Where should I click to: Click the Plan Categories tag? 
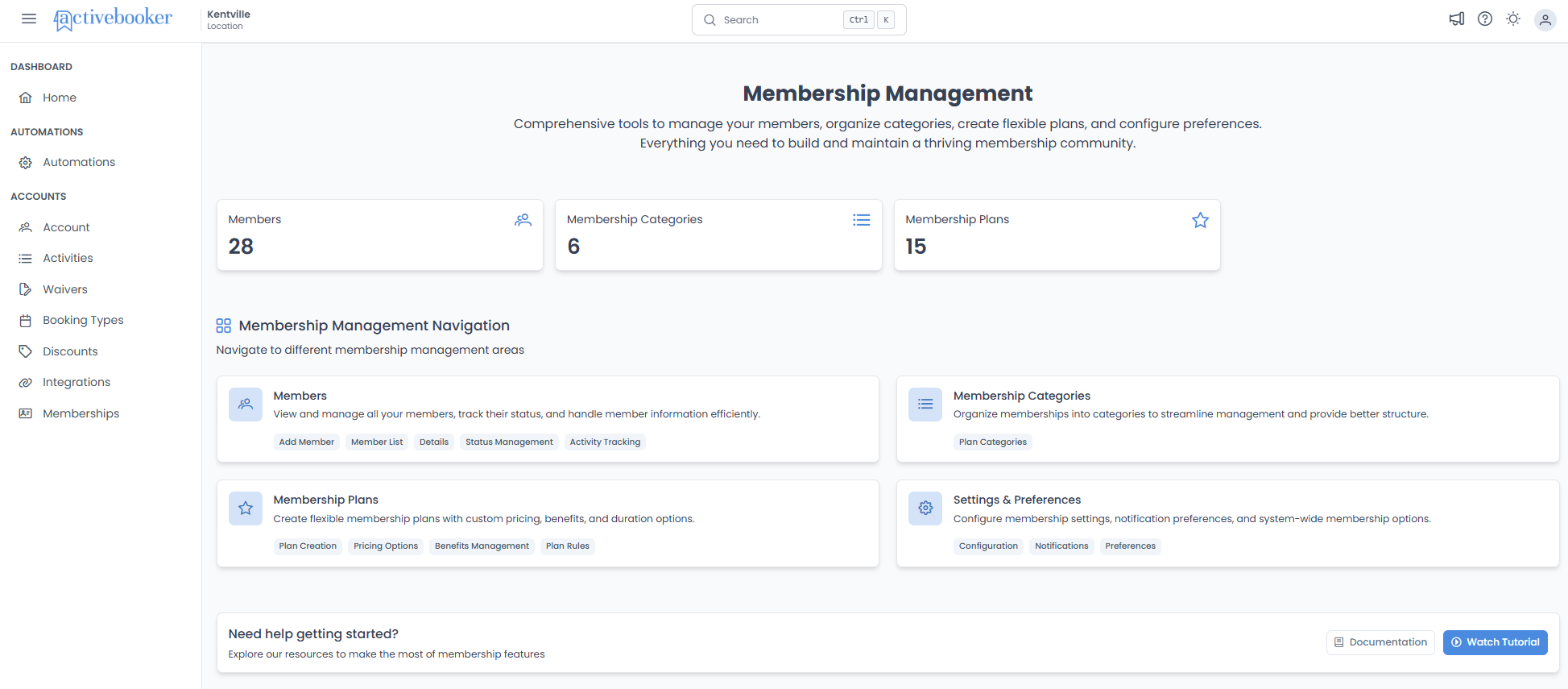tap(993, 442)
